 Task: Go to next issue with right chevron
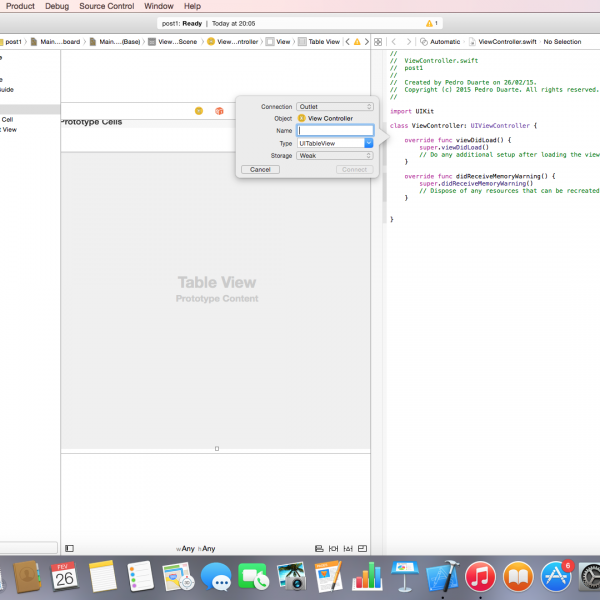[x=367, y=42]
